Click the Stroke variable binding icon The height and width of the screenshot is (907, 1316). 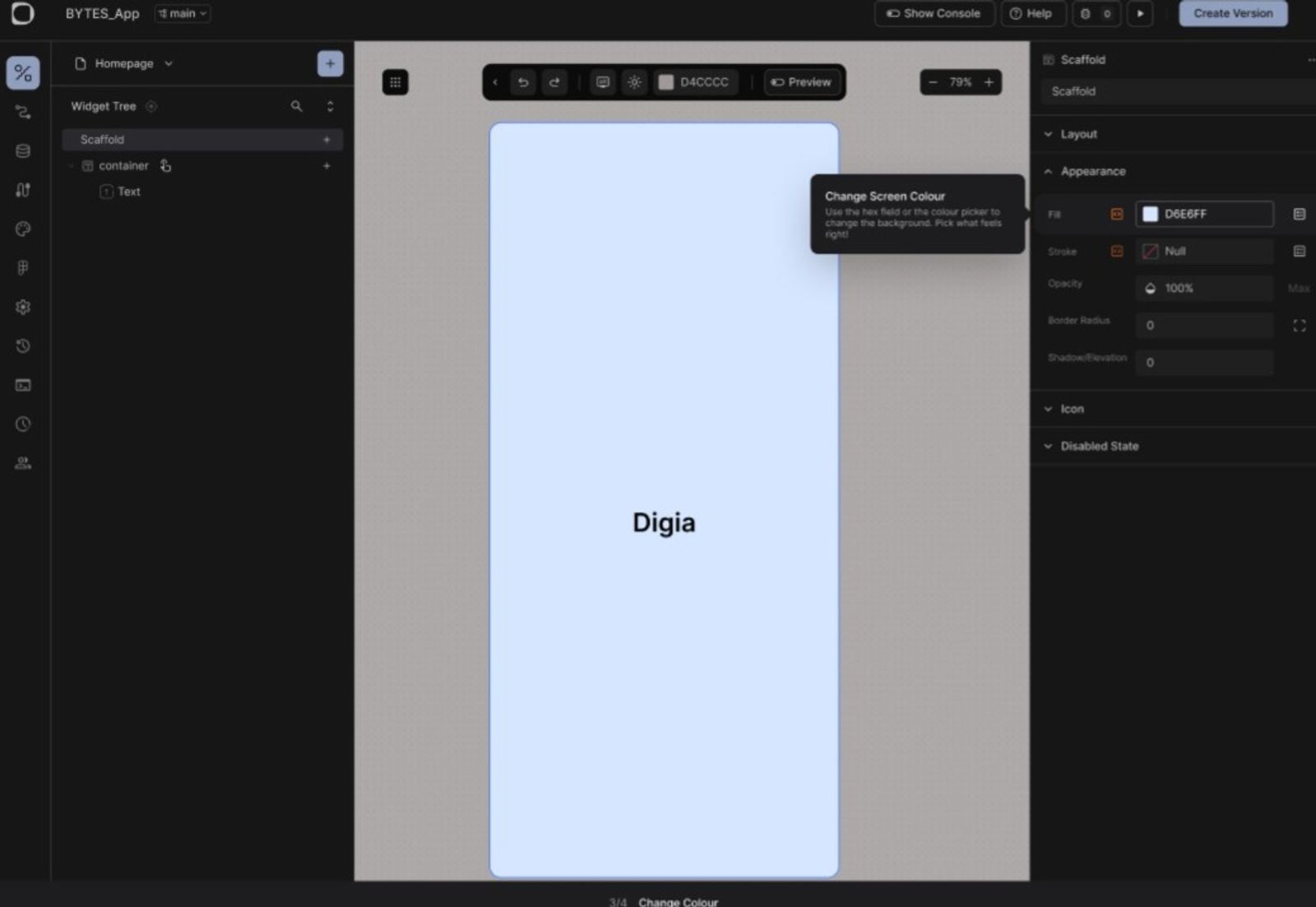(1117, 251)
